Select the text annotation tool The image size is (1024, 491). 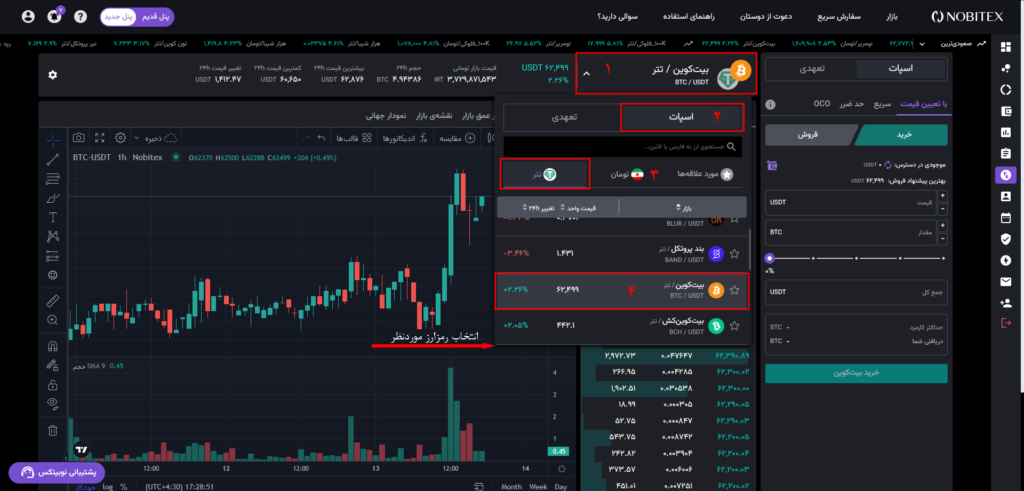pos(52,217)
